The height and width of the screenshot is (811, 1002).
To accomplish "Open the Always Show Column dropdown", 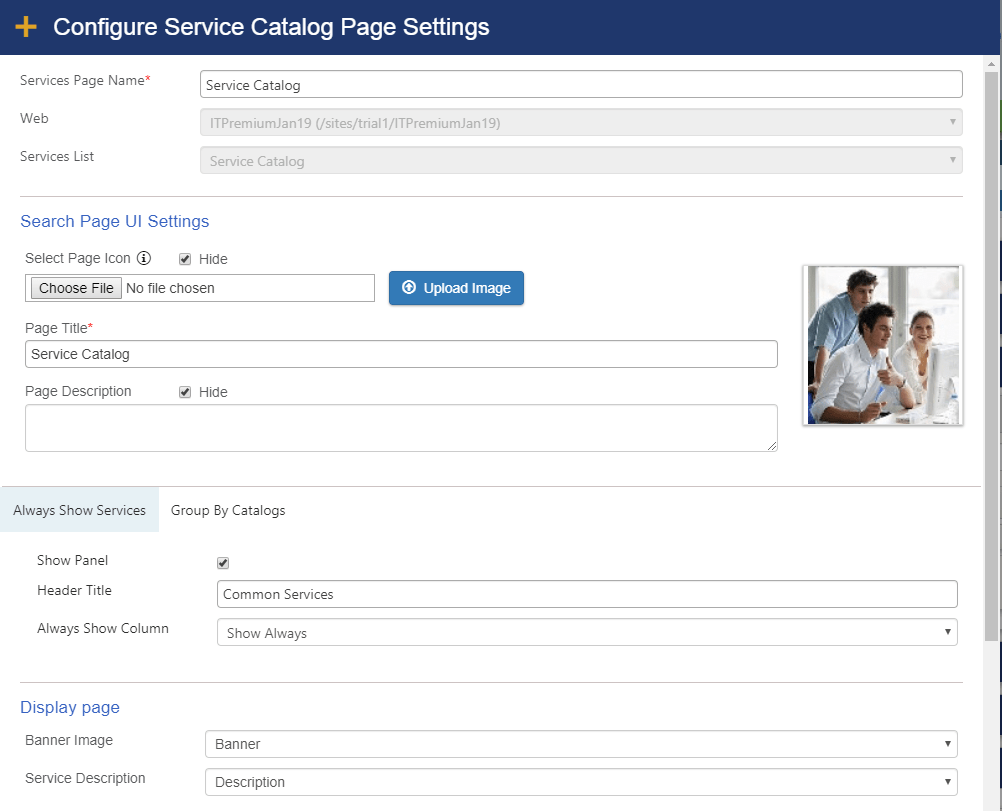I will [587, 633].
